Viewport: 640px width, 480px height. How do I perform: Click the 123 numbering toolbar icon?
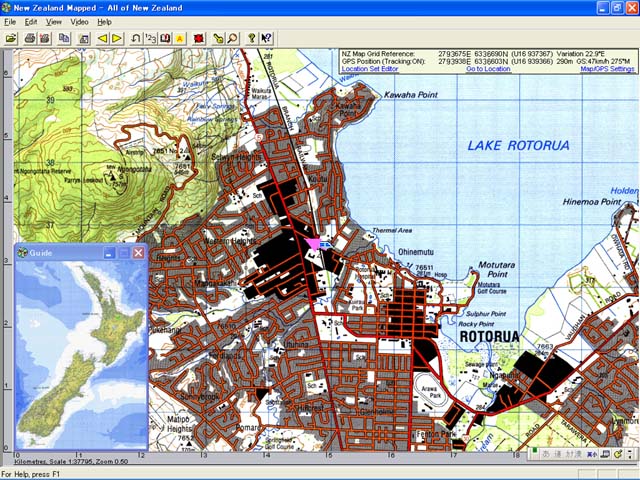click(151, 38)
